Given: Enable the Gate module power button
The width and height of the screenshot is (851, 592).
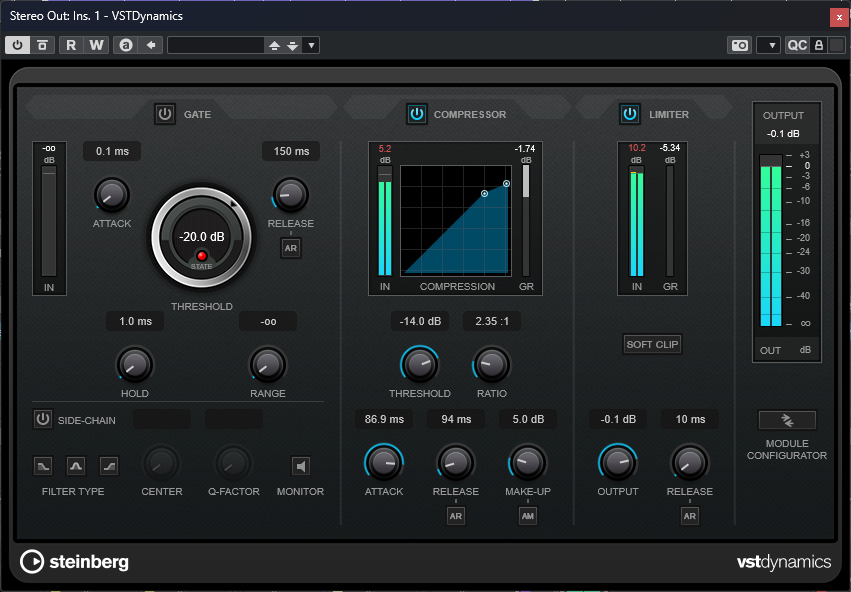Looking at the screenshot, I should [165, 114].
